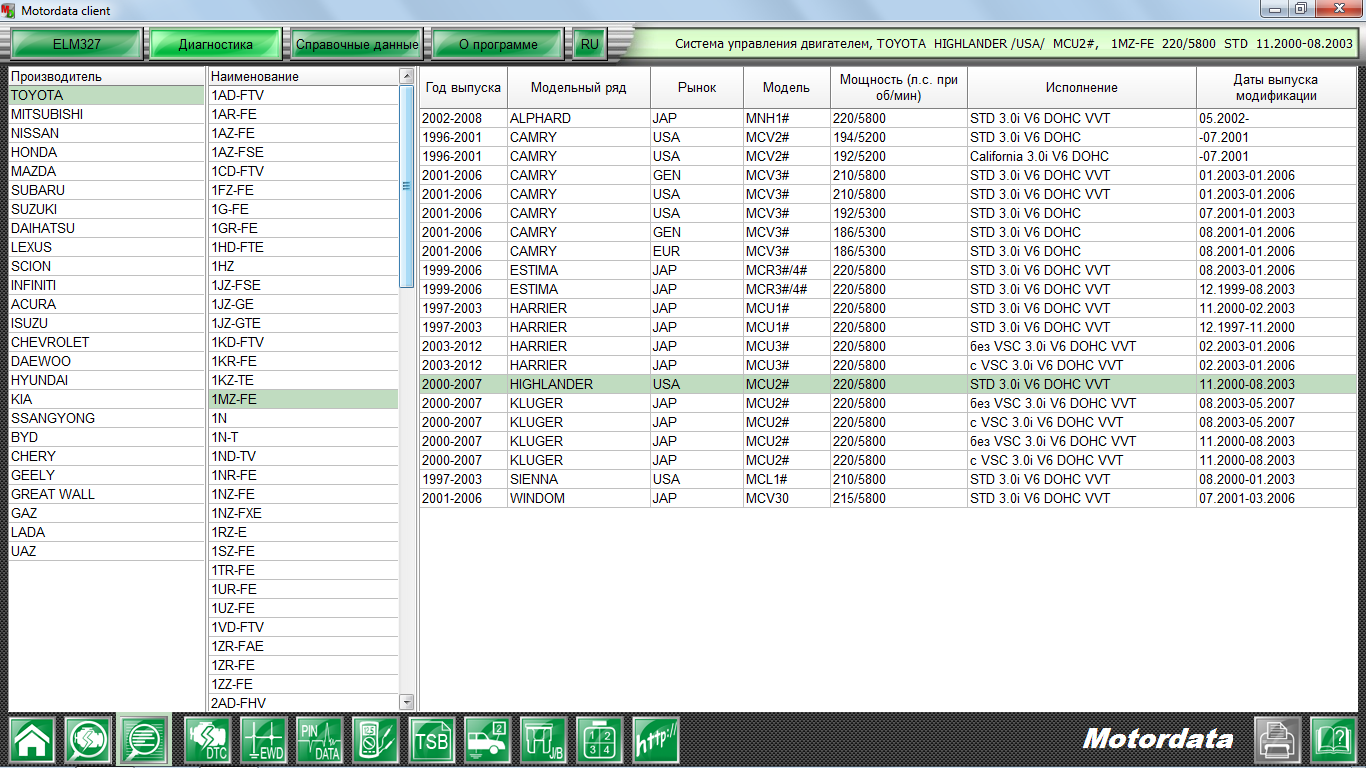Open the Home screen icon
The height and width of the screenshot is (768, 1366).
coord(33,740)
